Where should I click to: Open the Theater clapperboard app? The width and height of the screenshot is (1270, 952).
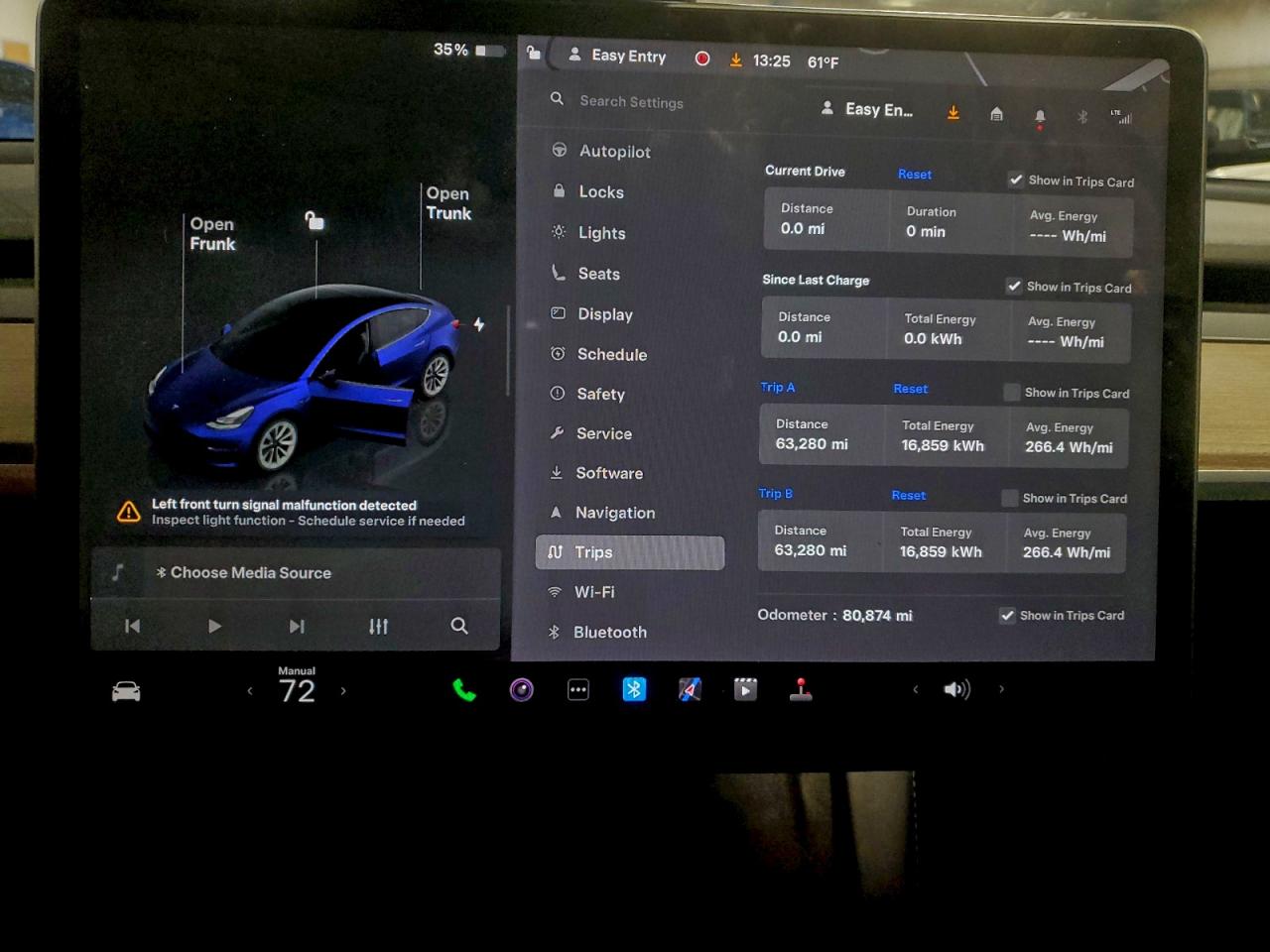pos(745,688)
